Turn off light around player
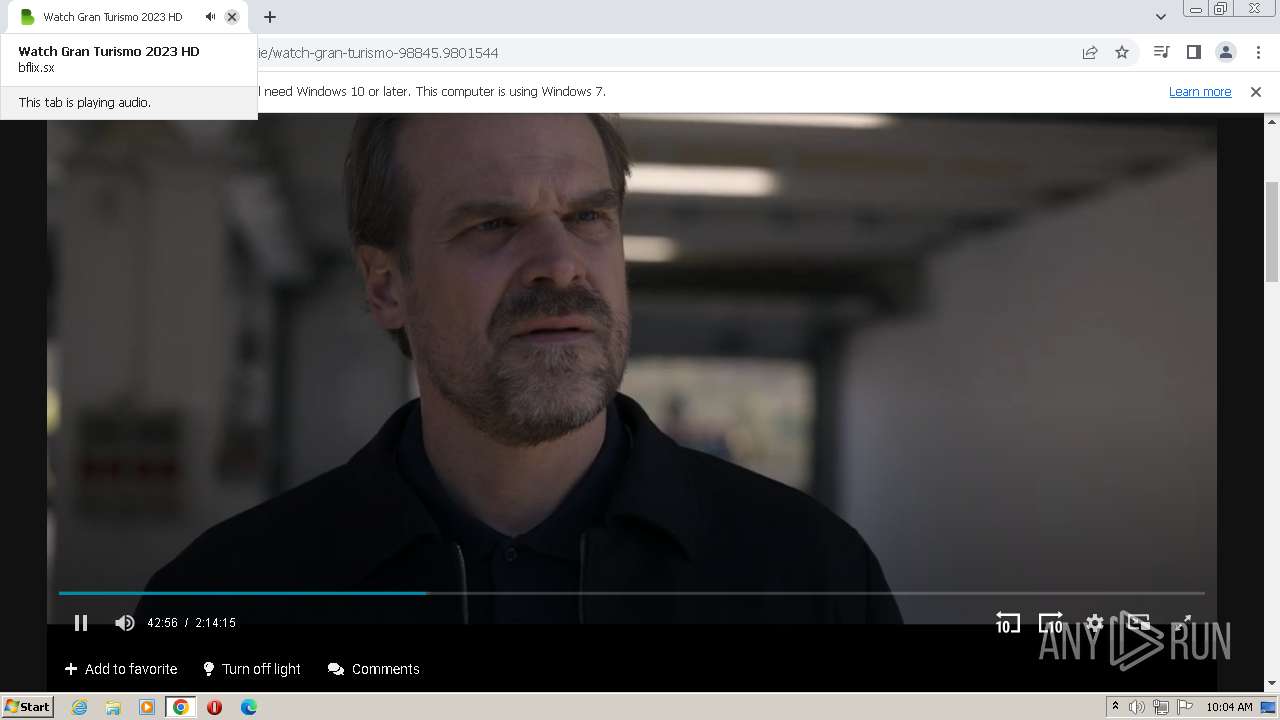The height and width of the screenshot is (720, 1280). (x=251, y=669)
